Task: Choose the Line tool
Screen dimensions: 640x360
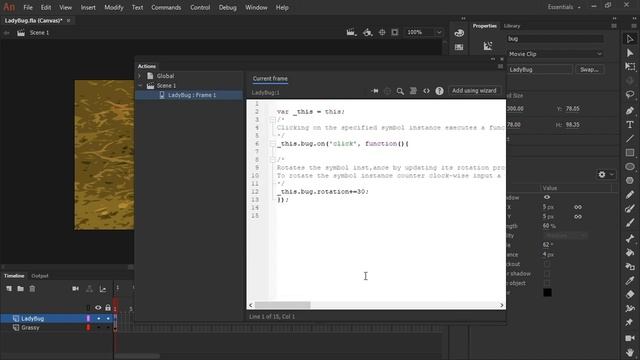Action: 630,139
